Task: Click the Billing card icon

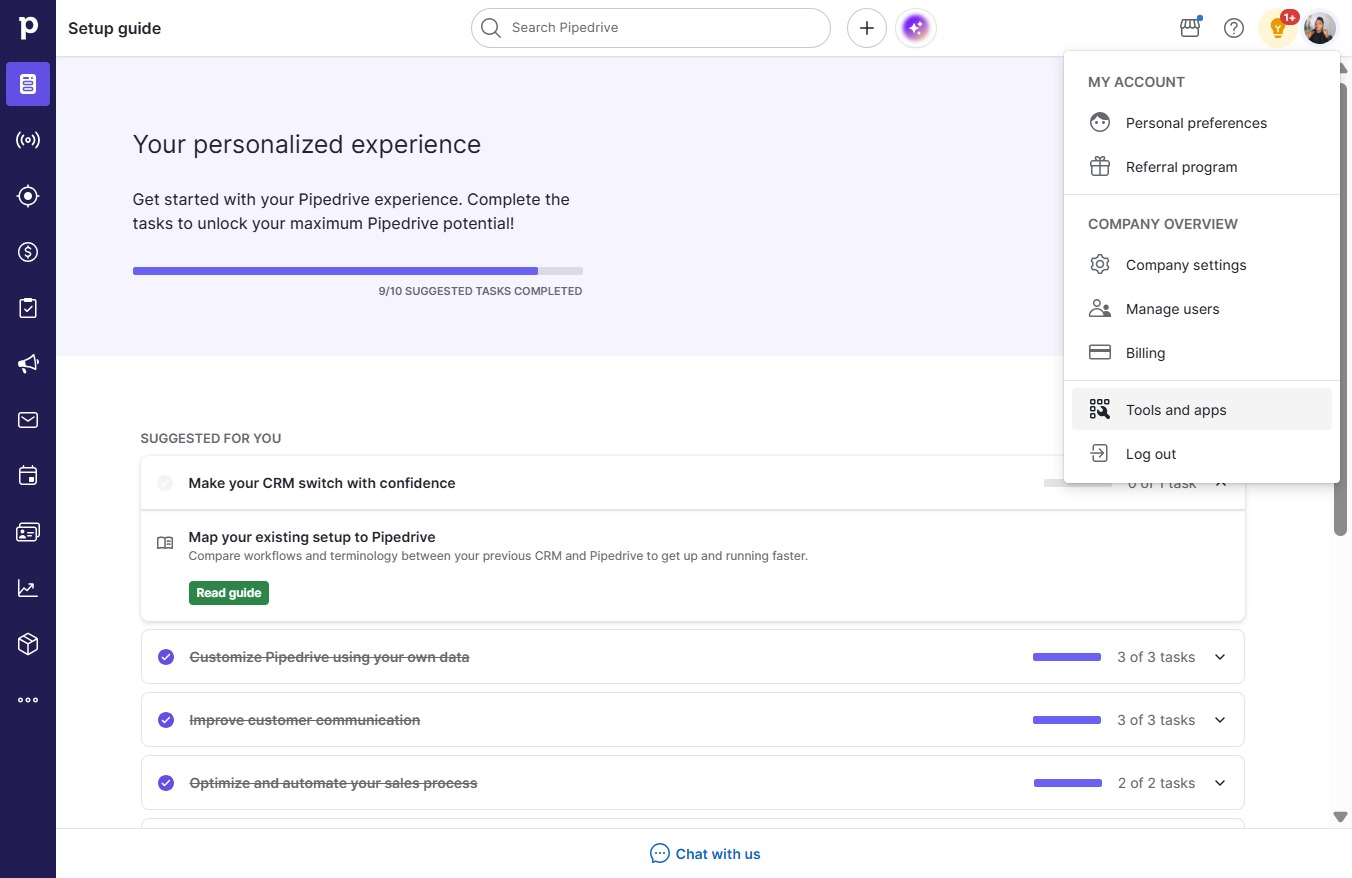Action: [x=1100, y=353]
